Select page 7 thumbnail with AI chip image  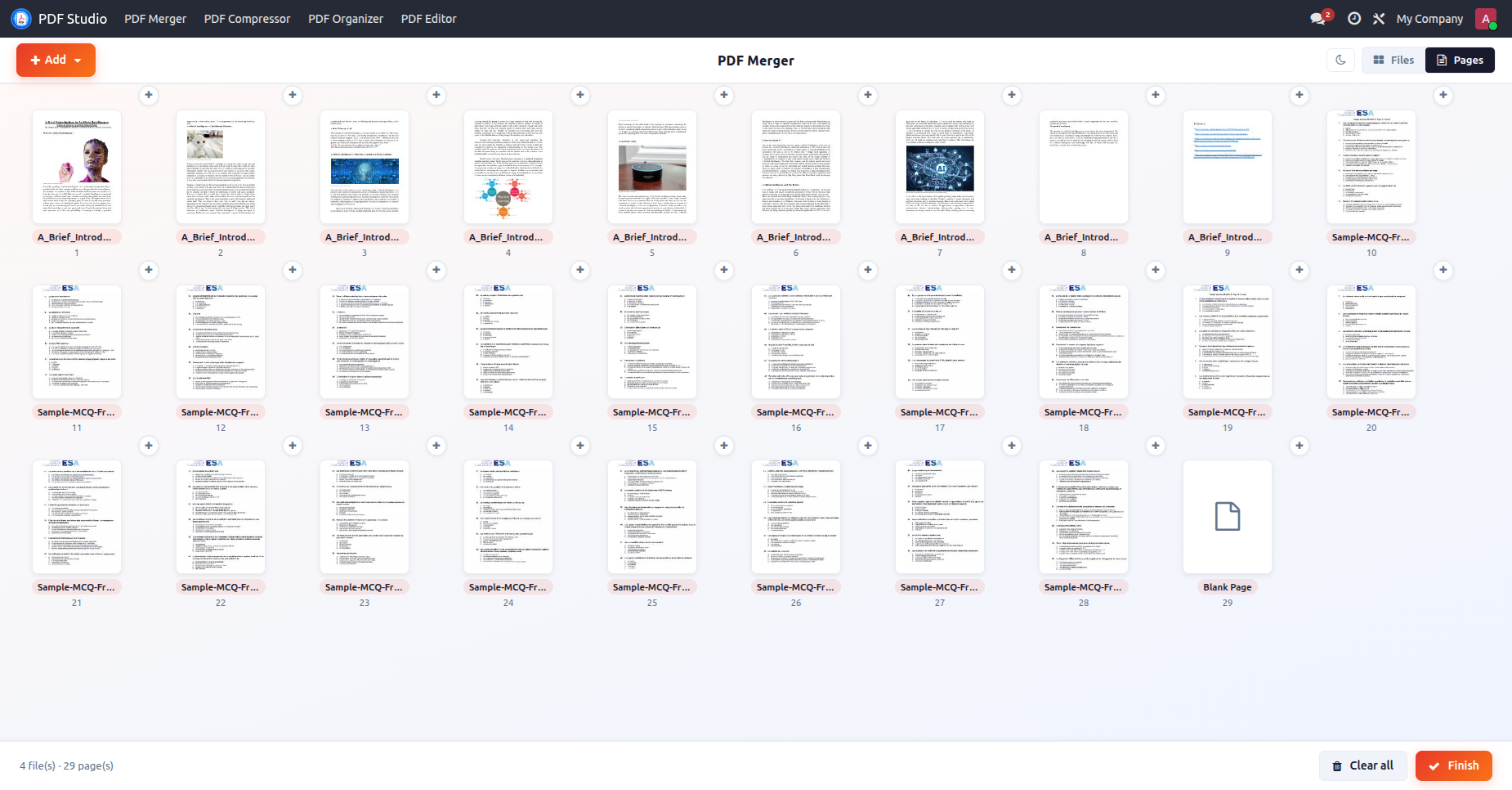pos(940,167)
